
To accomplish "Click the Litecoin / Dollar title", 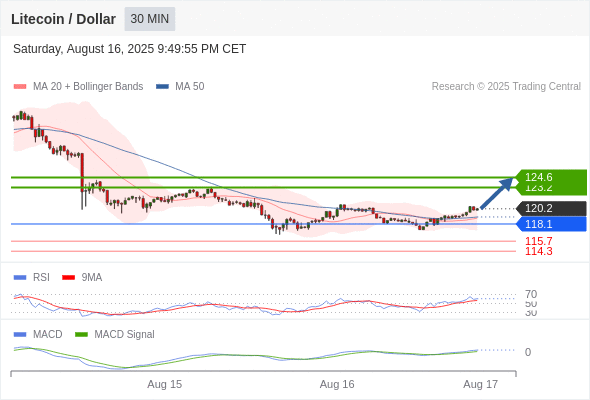I will click(63, 19).
